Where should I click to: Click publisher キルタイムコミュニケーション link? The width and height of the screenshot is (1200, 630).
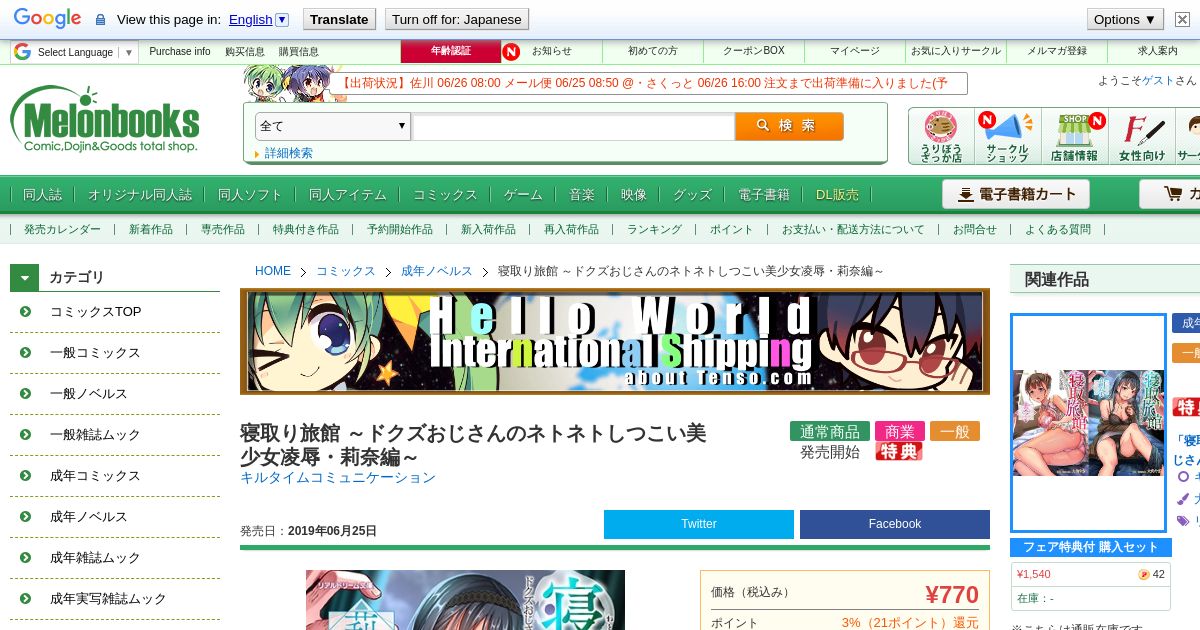[x=338, y=478]
